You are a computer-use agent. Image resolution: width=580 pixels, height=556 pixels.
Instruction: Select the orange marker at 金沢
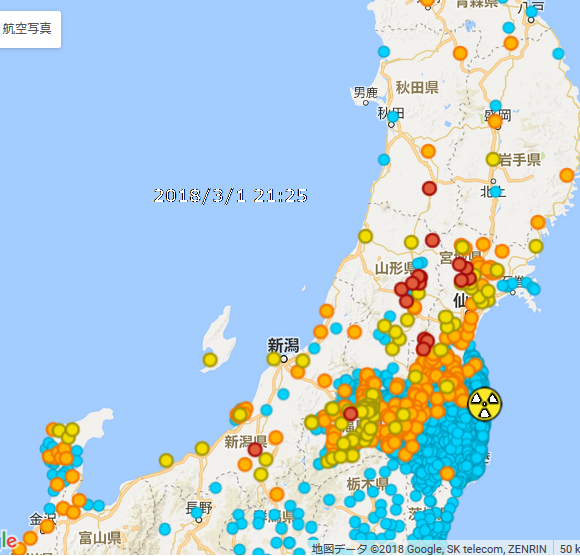point(47,526)
